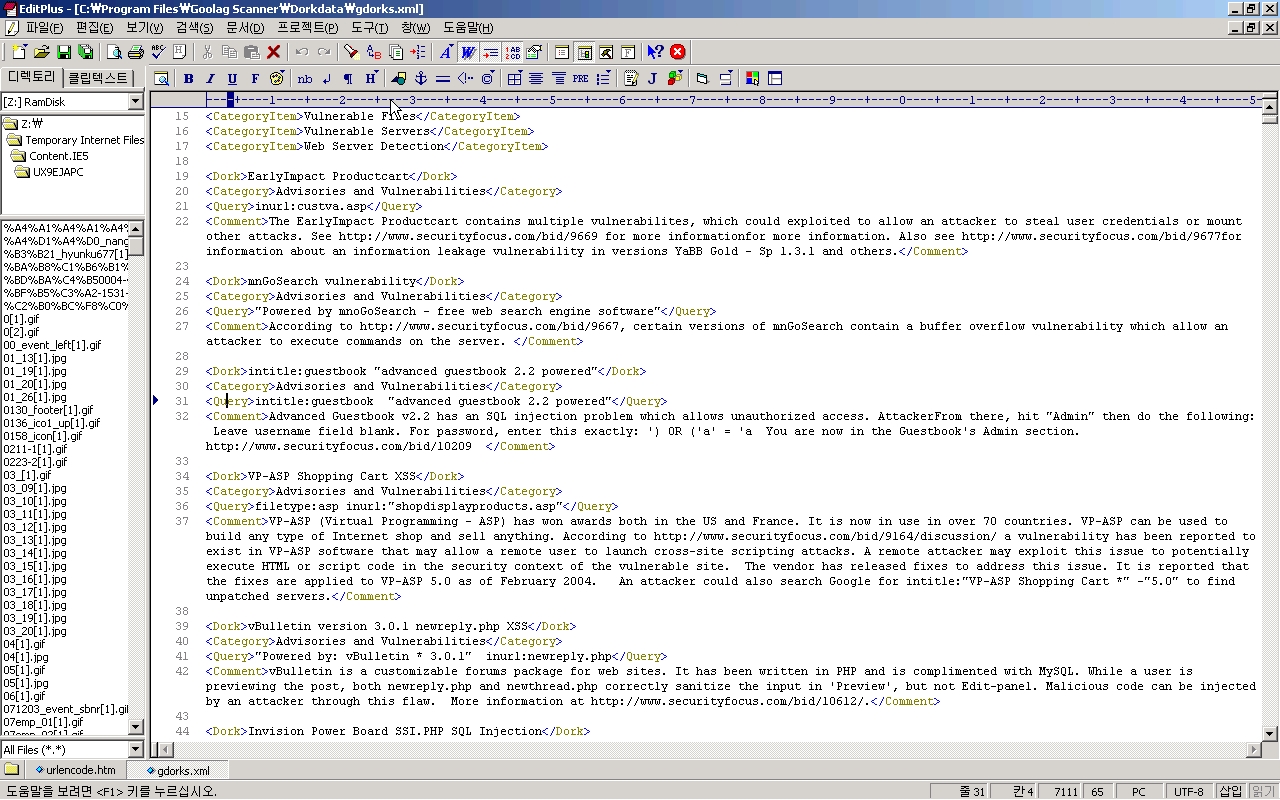Screen dimensions: 1280x800
Task: Save all open files
Action: pyautogui.click(x=85, y=52)
